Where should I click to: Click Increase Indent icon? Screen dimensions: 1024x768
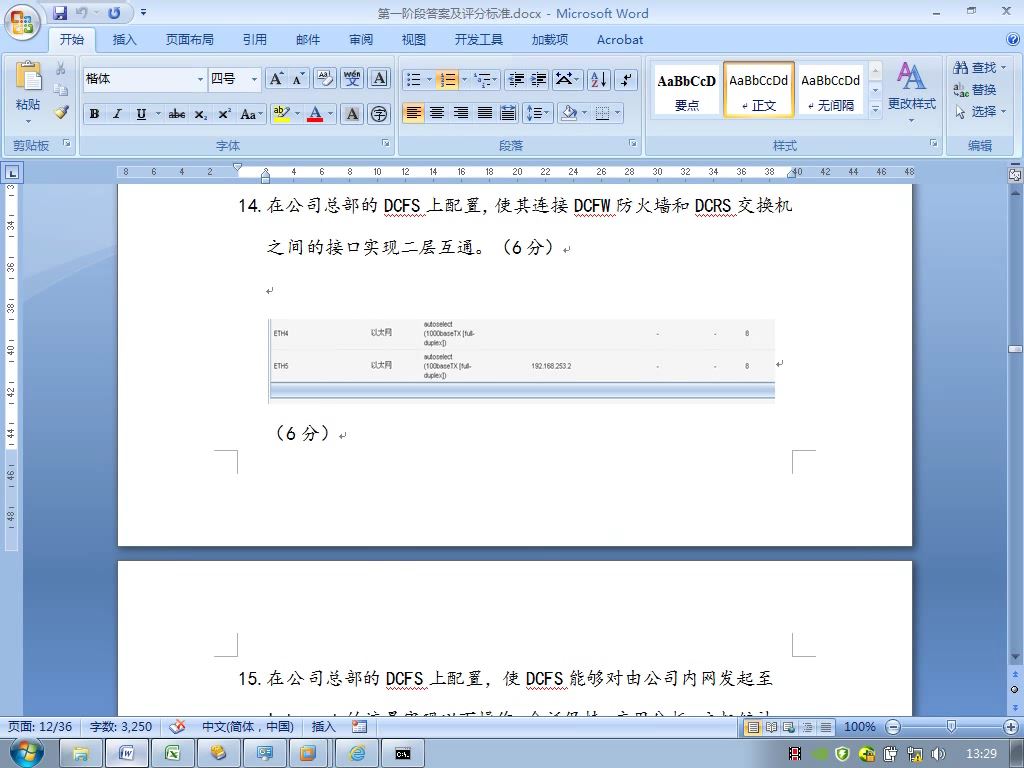[x=539, y=80]
